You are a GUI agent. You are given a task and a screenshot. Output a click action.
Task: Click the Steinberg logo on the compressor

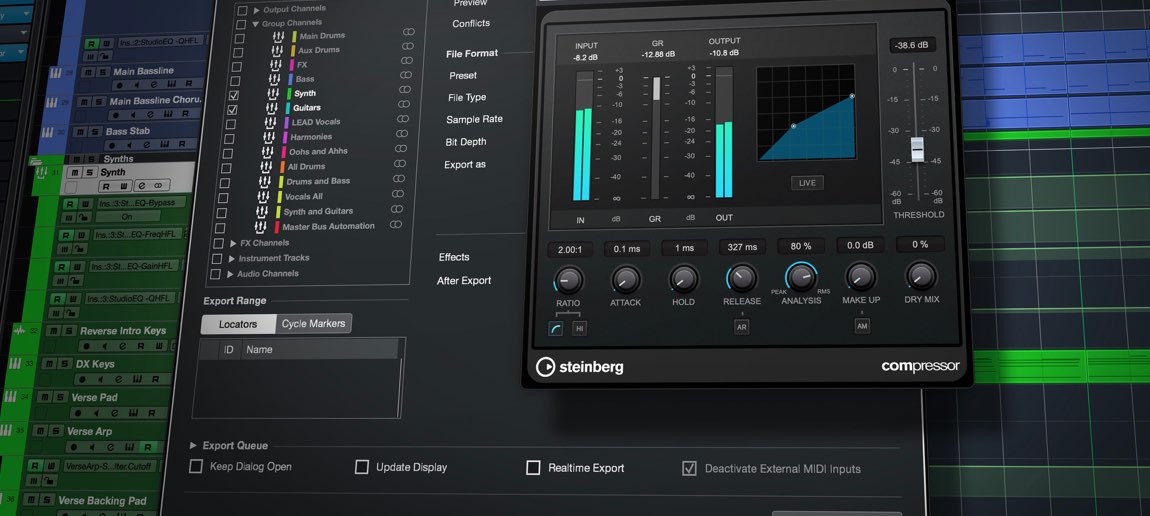click(580, 367)
